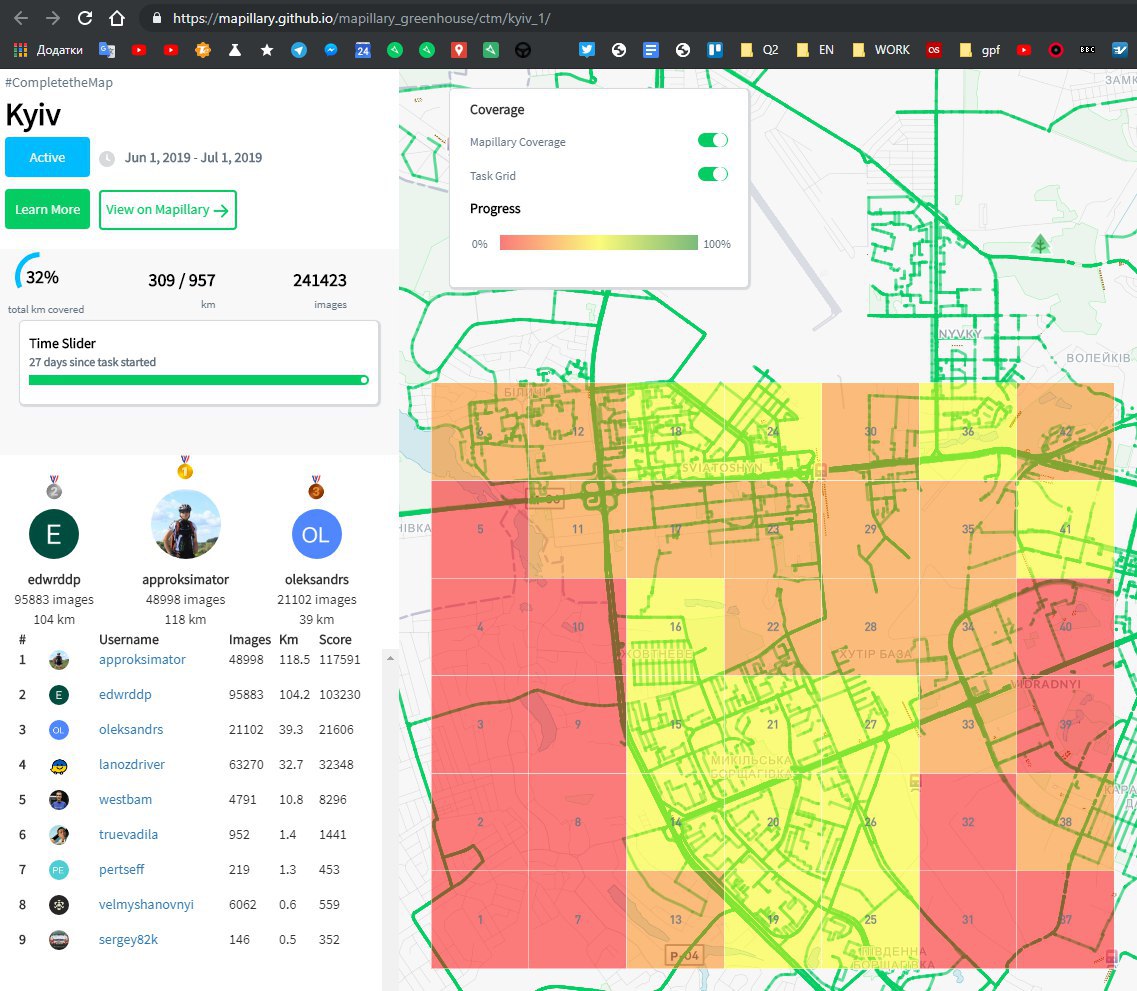Open the Trello bookmark icon
The height and width of the screenshot is (991, 1137).
[x=715, y=50]
